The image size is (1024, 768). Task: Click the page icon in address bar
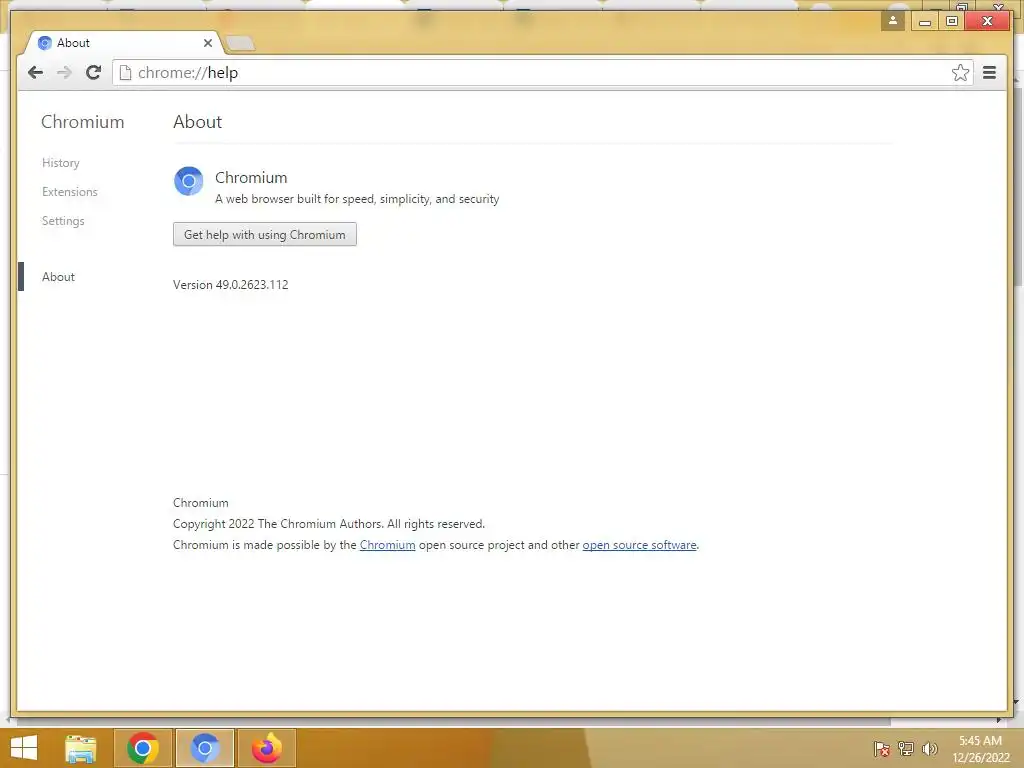coord(125,72)
